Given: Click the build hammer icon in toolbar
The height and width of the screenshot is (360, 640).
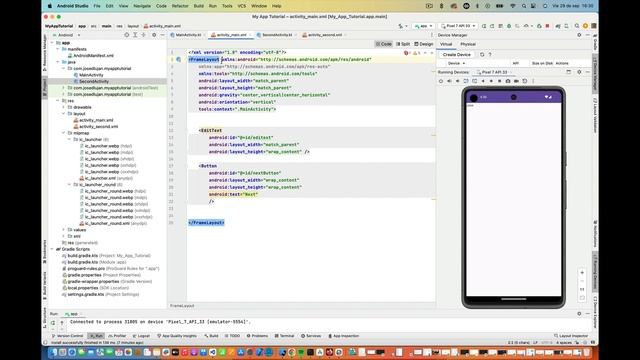Looking at the screenshot, I should [x=401, y=26].
